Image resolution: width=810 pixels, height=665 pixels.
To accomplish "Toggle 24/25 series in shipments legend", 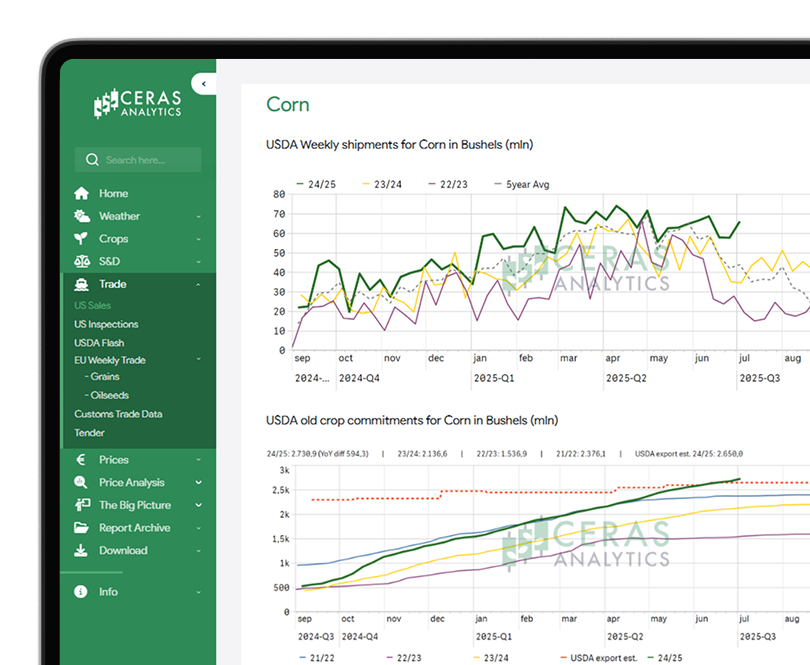I will coord(316,184).
